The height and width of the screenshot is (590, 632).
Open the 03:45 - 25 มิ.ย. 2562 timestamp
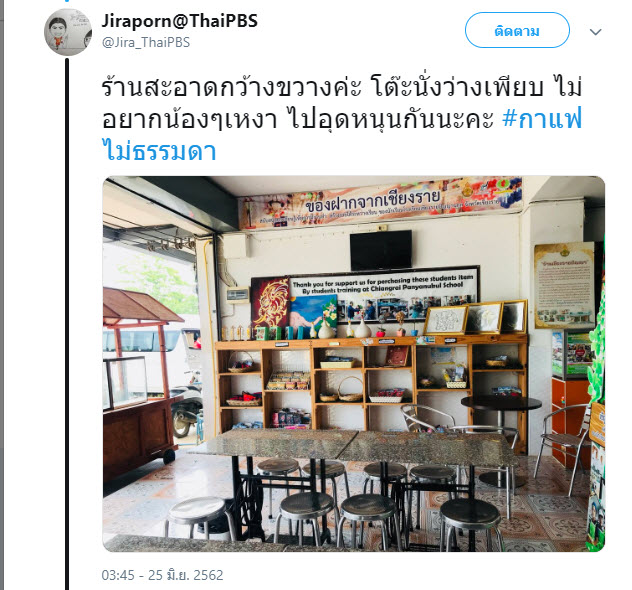(162, 575)
